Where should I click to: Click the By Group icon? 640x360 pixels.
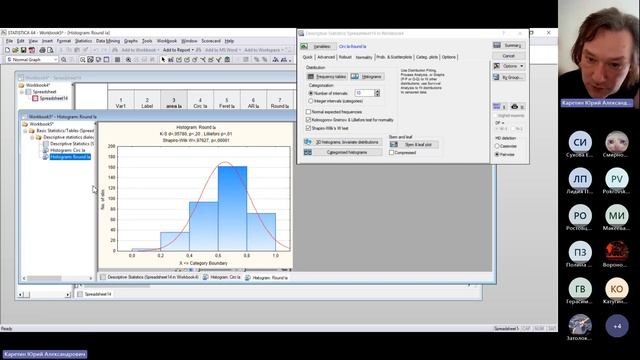tap(497, 77)
